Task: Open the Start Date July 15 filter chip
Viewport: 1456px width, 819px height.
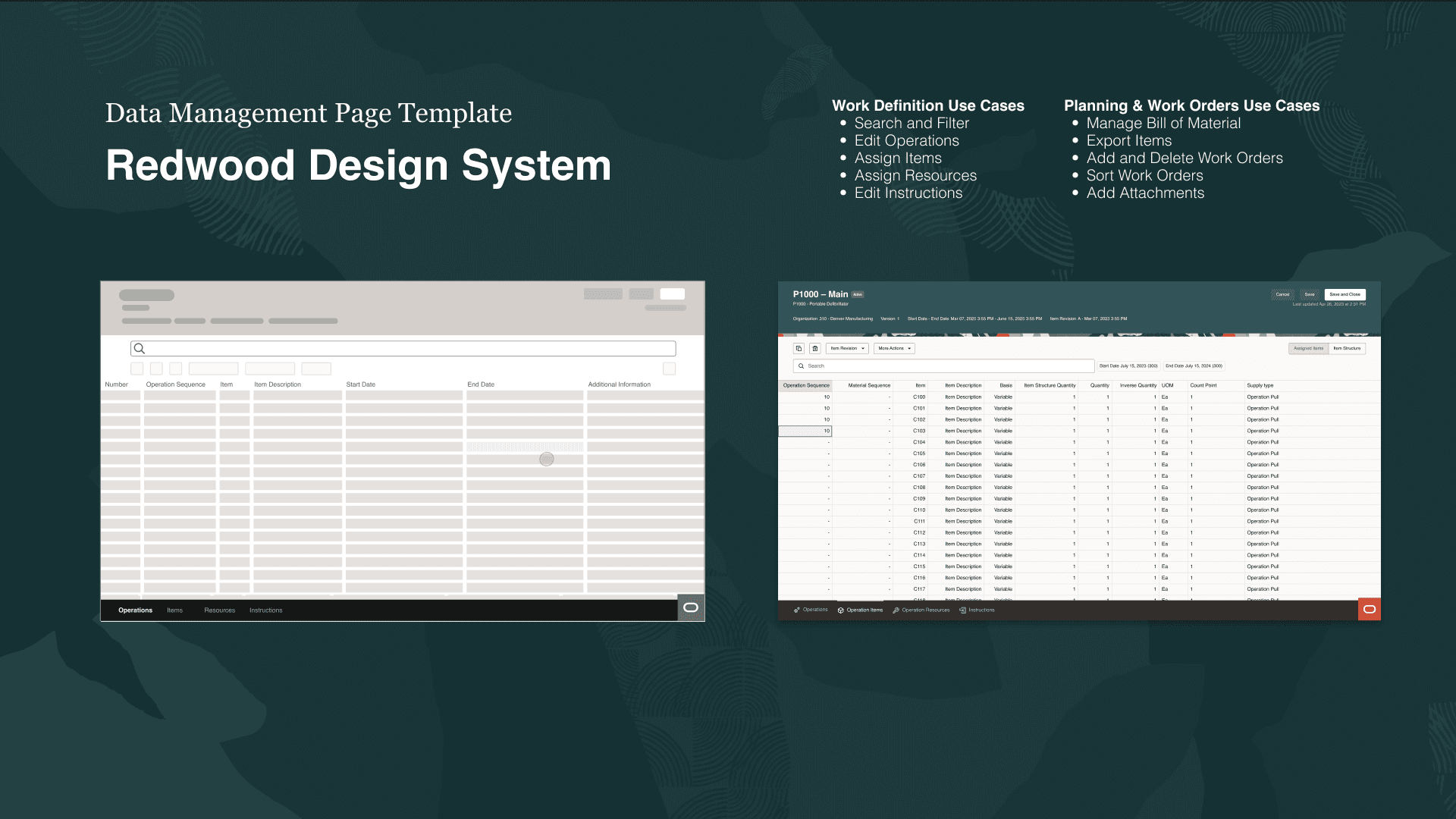Action: pyautogui.click(x=1128, y=366)
